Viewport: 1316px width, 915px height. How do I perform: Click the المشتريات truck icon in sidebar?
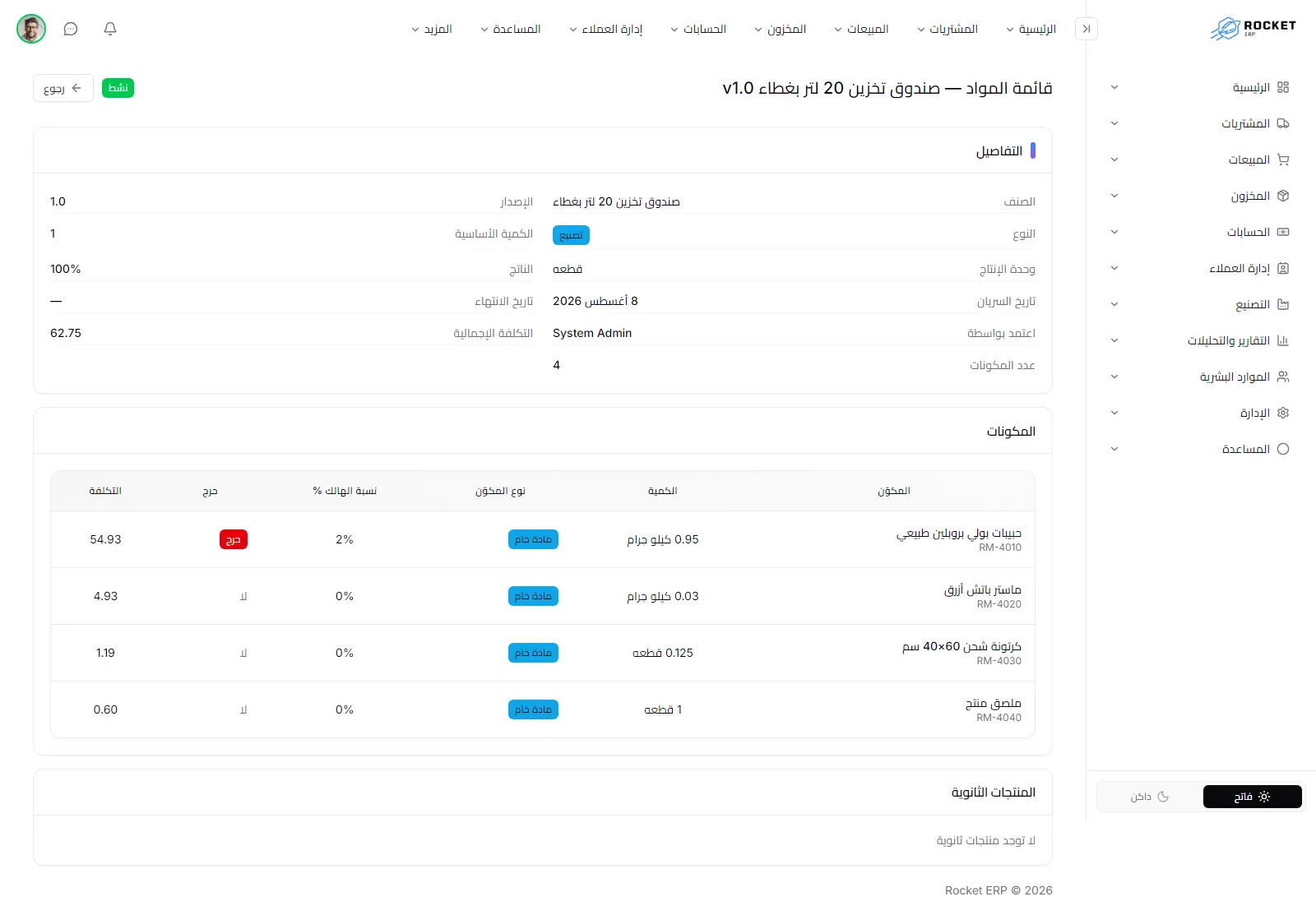pyautogui.click(x=1283, y=123)
